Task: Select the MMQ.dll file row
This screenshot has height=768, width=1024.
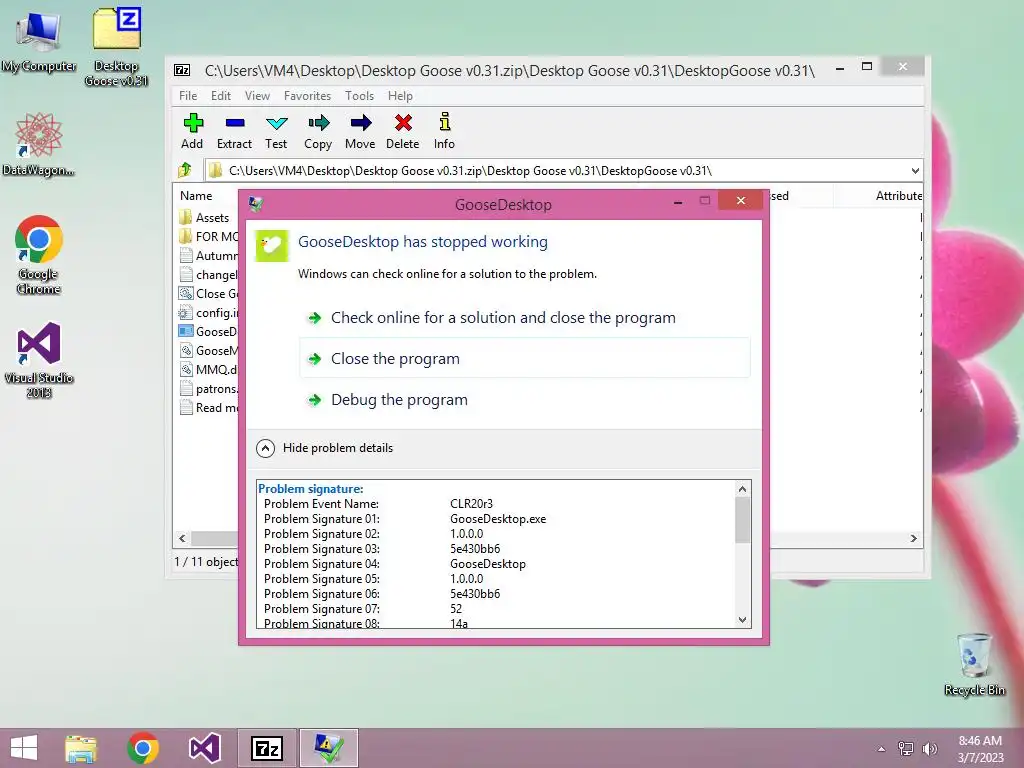Action: coord(207,370)
